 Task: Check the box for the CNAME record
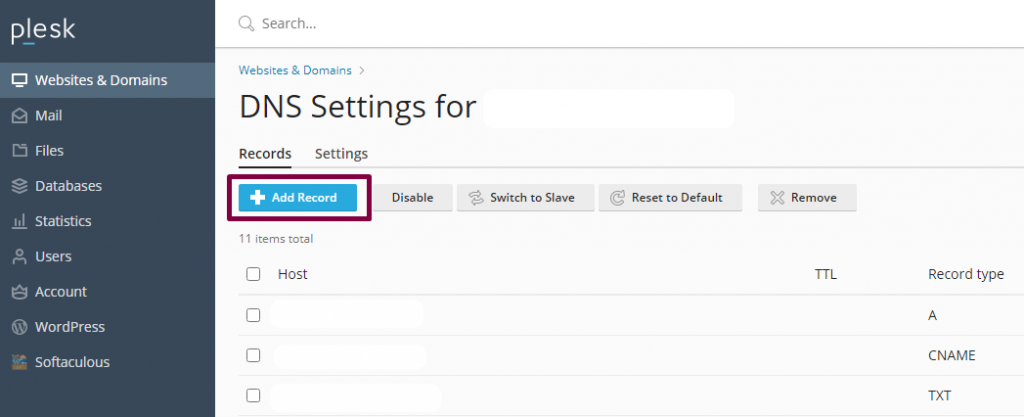pyautogui.click(x=253, y=355)
